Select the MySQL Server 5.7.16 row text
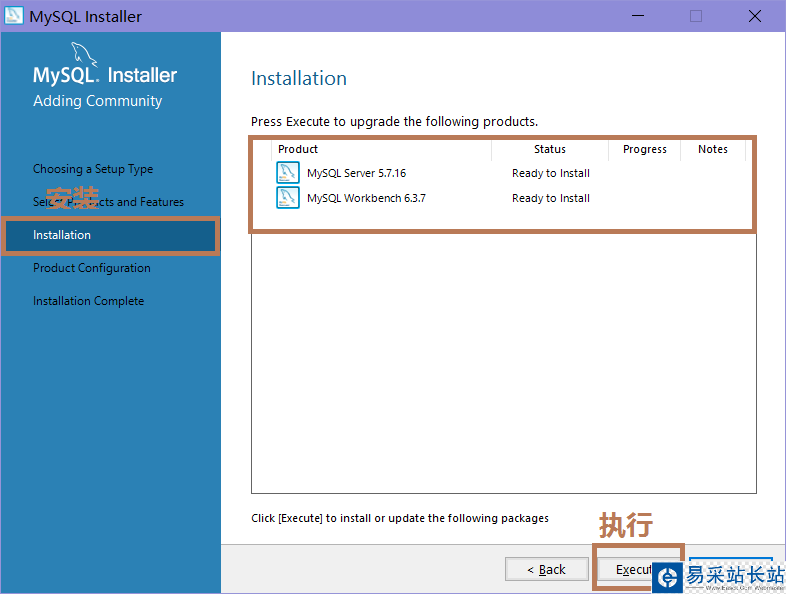 tap(356, 173)
